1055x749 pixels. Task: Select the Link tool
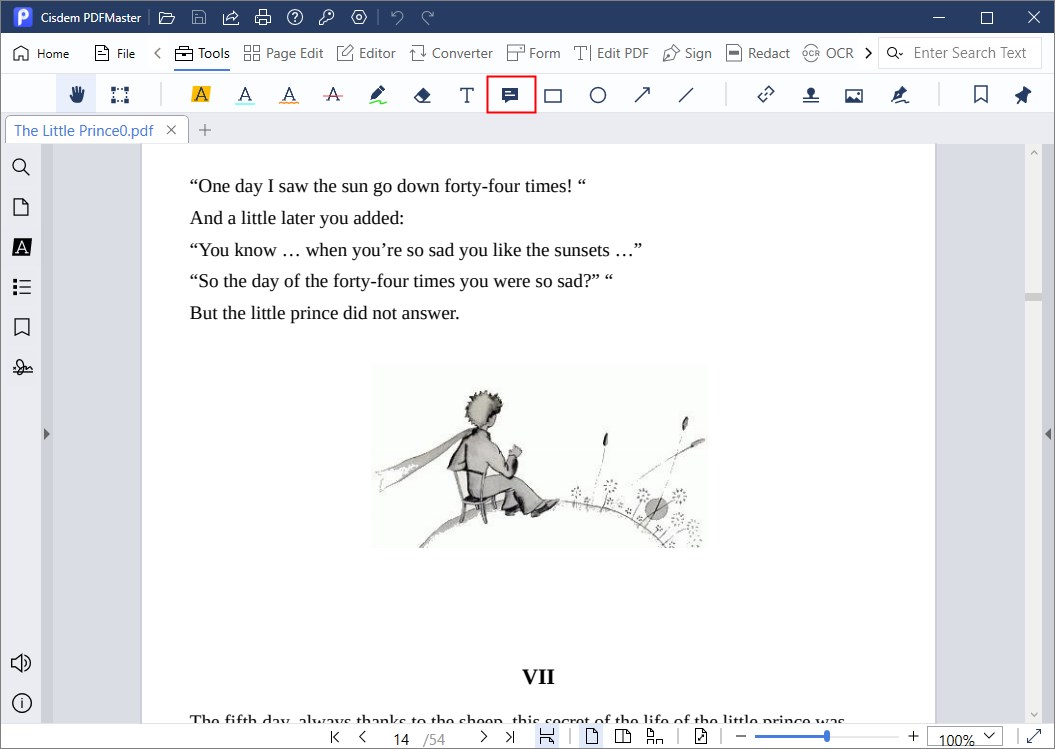(766, 95)
